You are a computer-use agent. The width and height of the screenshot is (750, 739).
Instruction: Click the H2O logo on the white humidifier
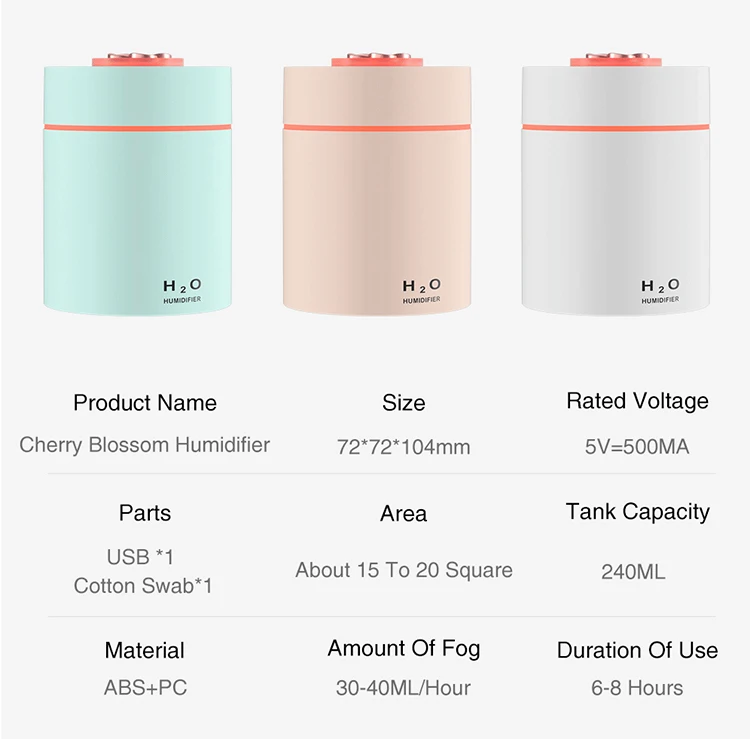click(x=659, y=289)
